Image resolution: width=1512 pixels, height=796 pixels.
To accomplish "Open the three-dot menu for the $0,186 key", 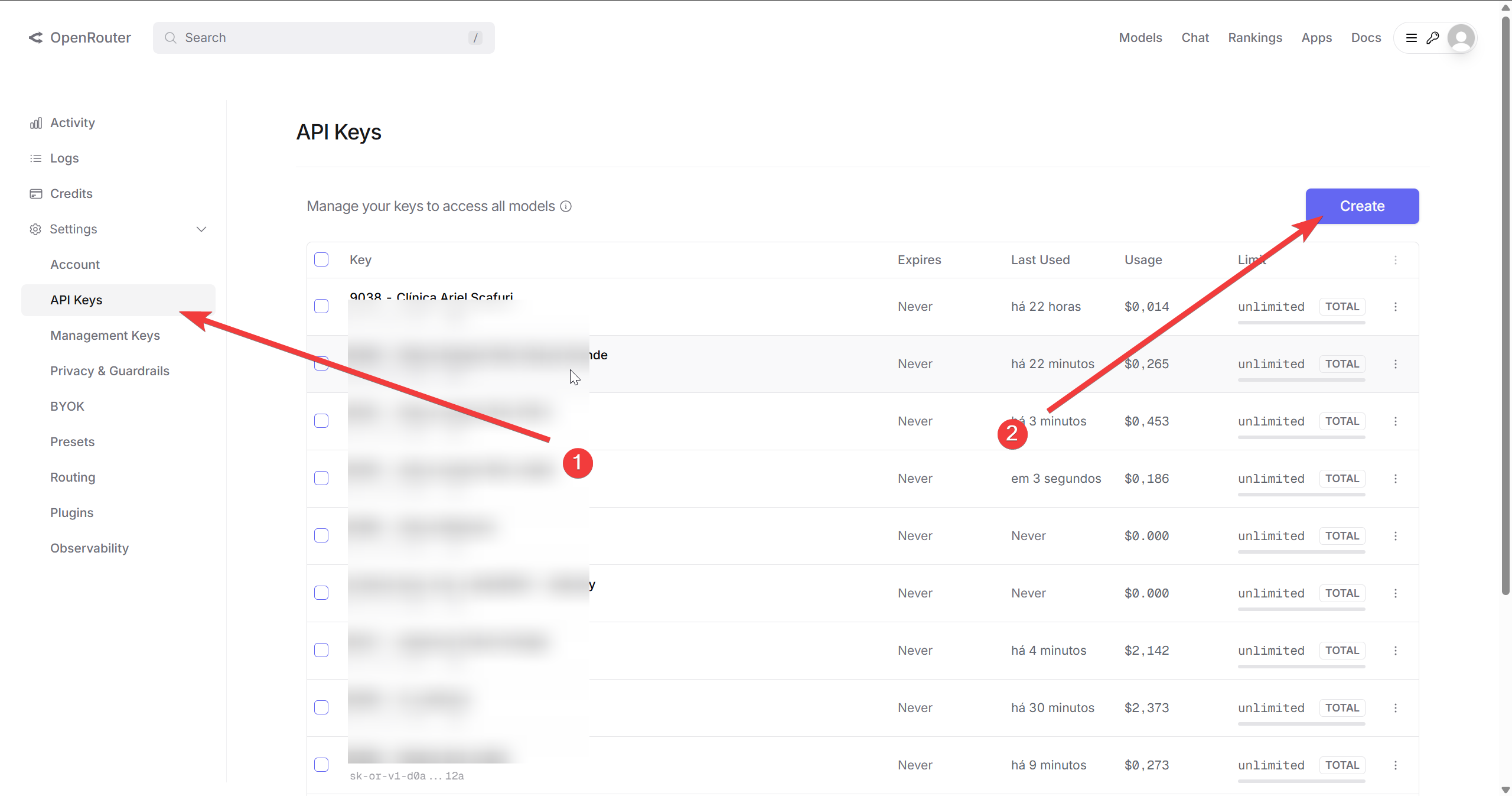I will tap(1396, 479).
